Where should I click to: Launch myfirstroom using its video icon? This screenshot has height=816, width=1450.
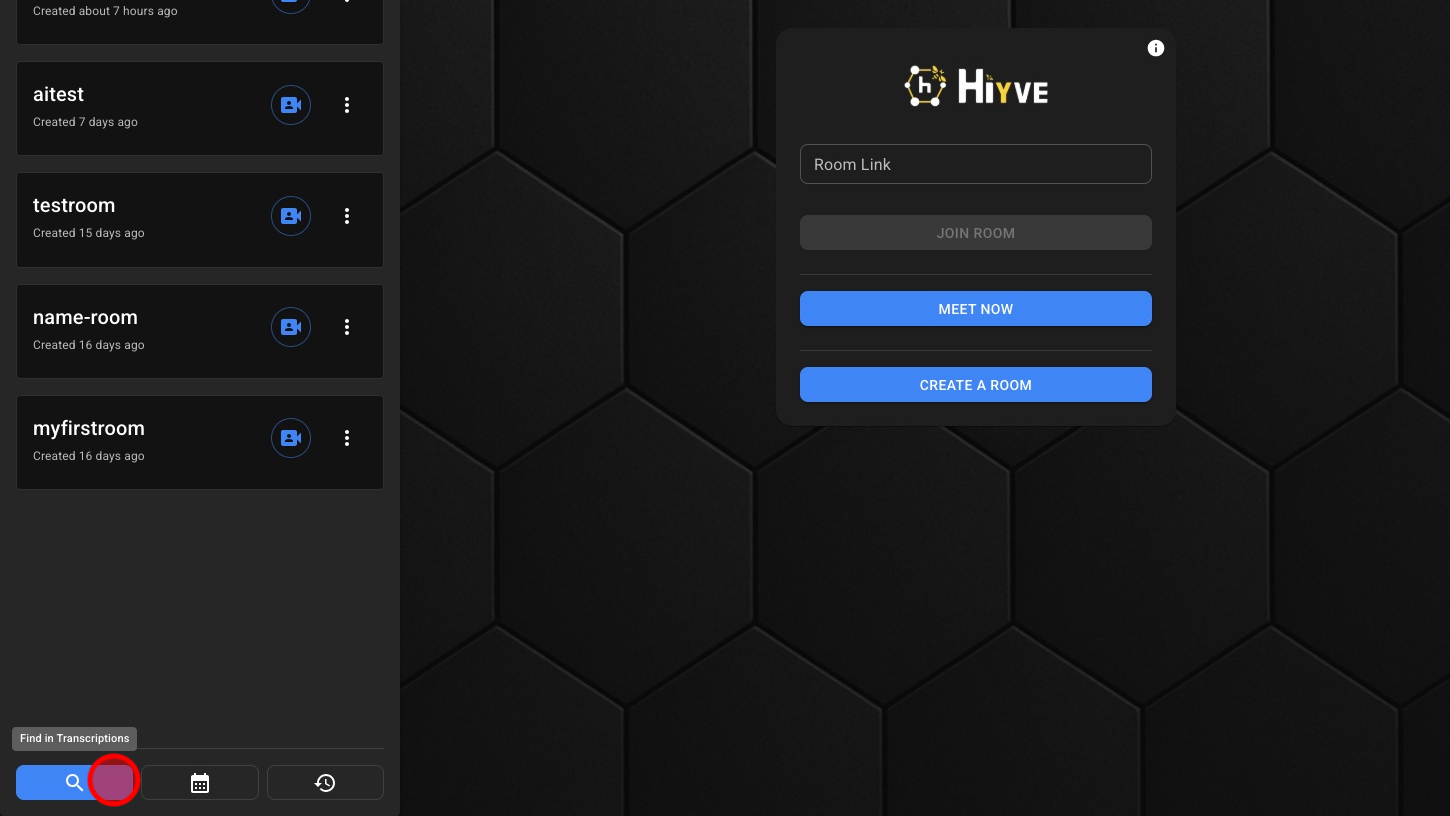(291, 438)
